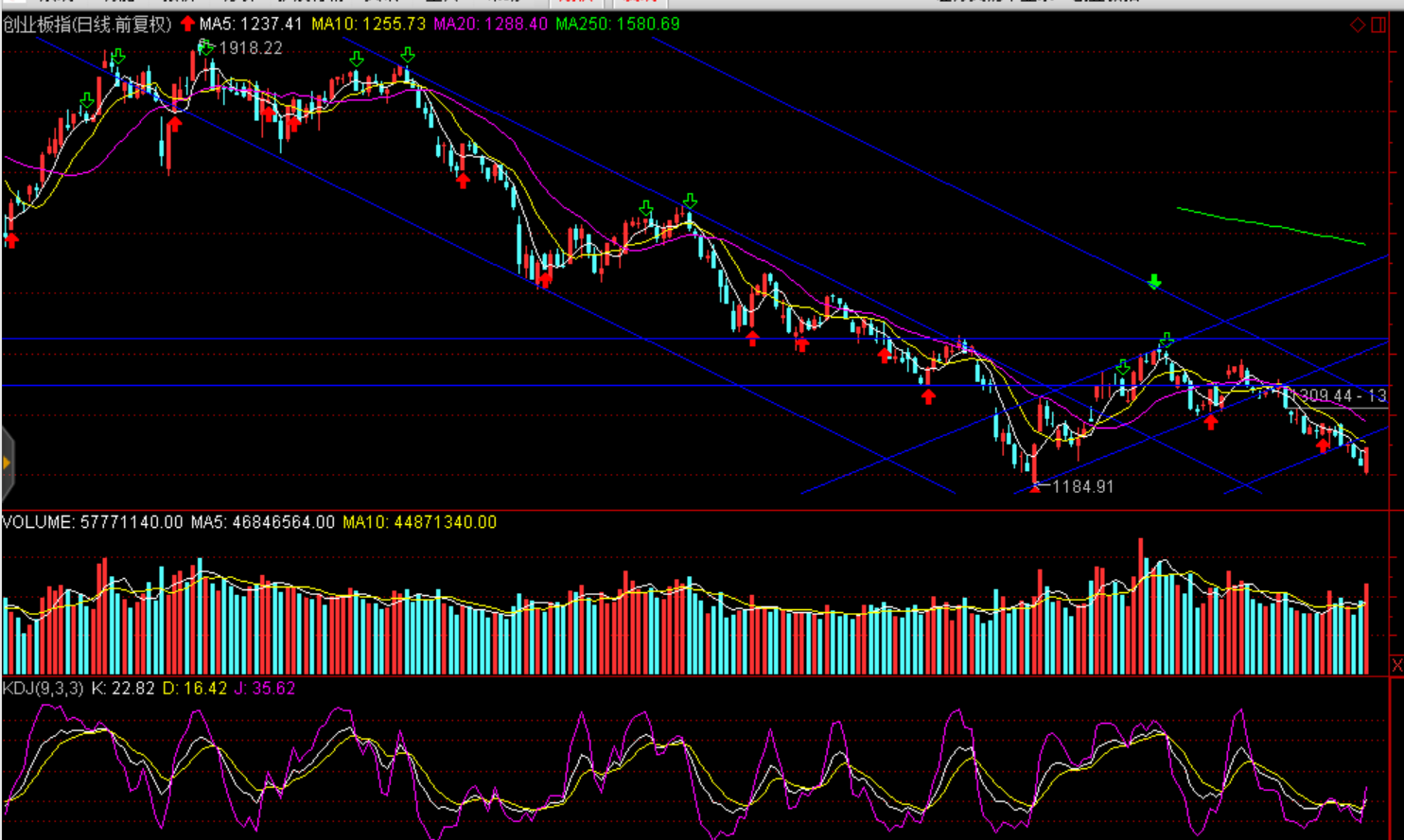Click the green sell arrow at 1918.22 high

pos(205,46)
